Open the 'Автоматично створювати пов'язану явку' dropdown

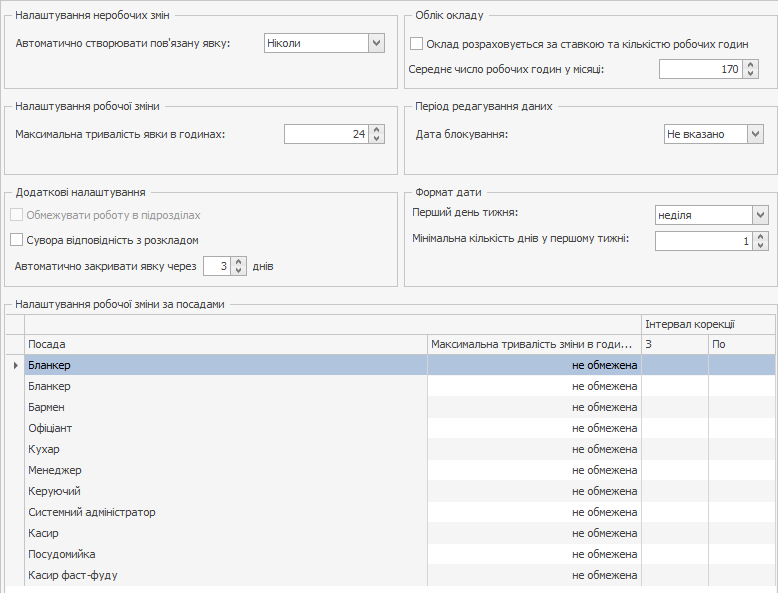pos(376,43)
